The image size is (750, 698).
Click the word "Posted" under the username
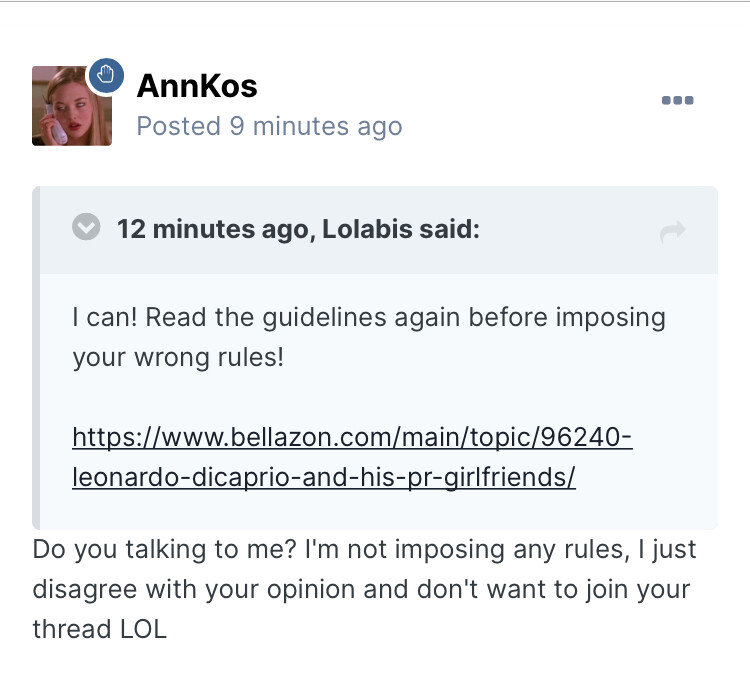pyautogui.click(x=178, y=127)
